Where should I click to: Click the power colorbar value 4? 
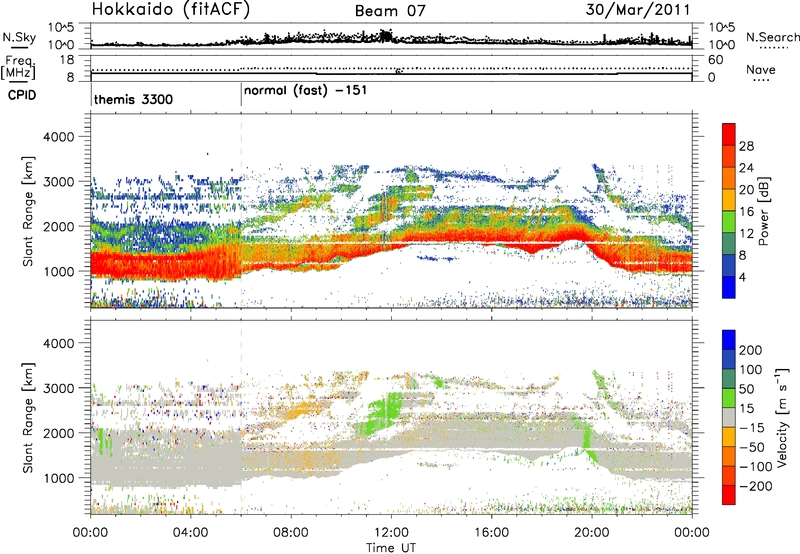742,278
